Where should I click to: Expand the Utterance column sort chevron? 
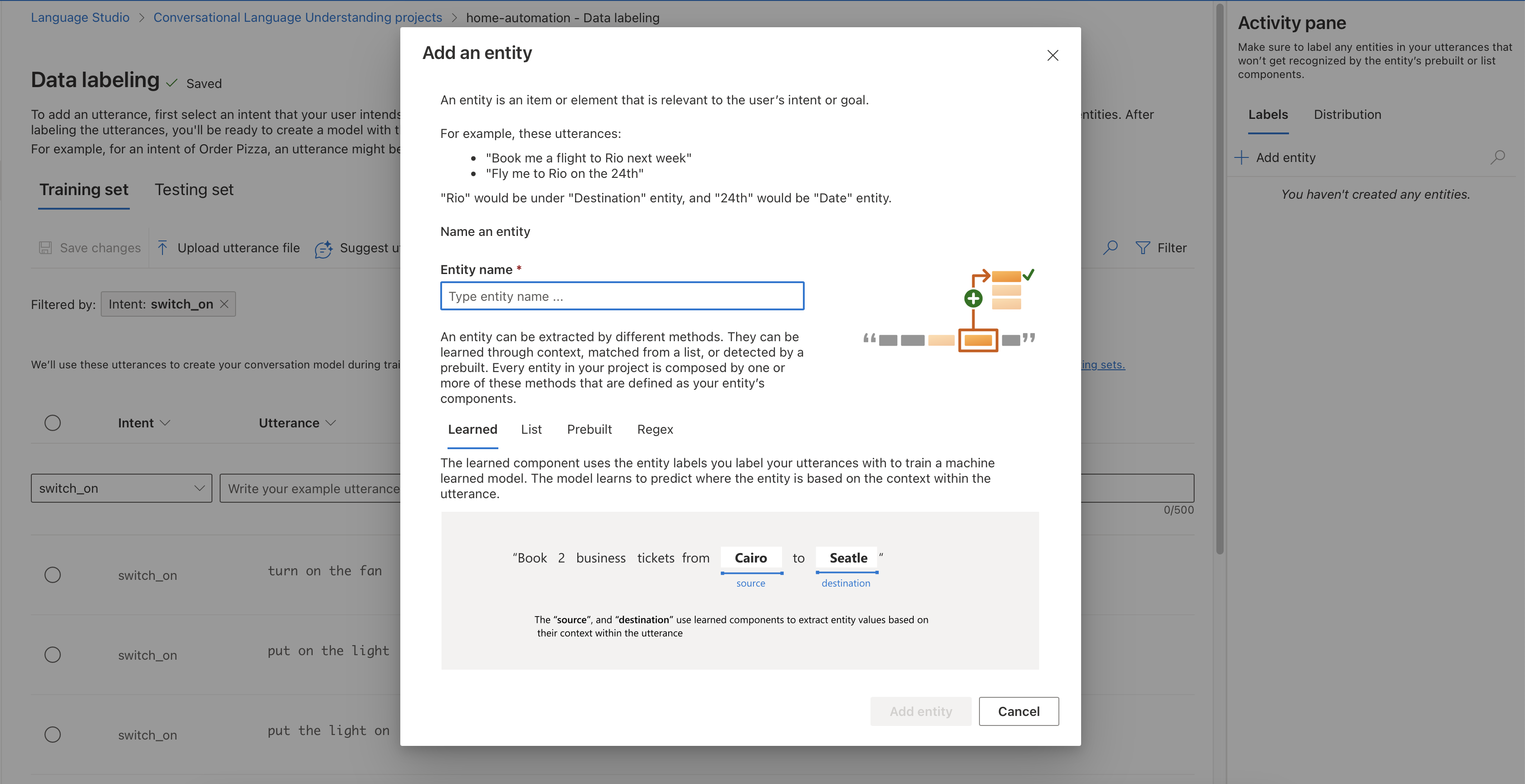[331, 422]
